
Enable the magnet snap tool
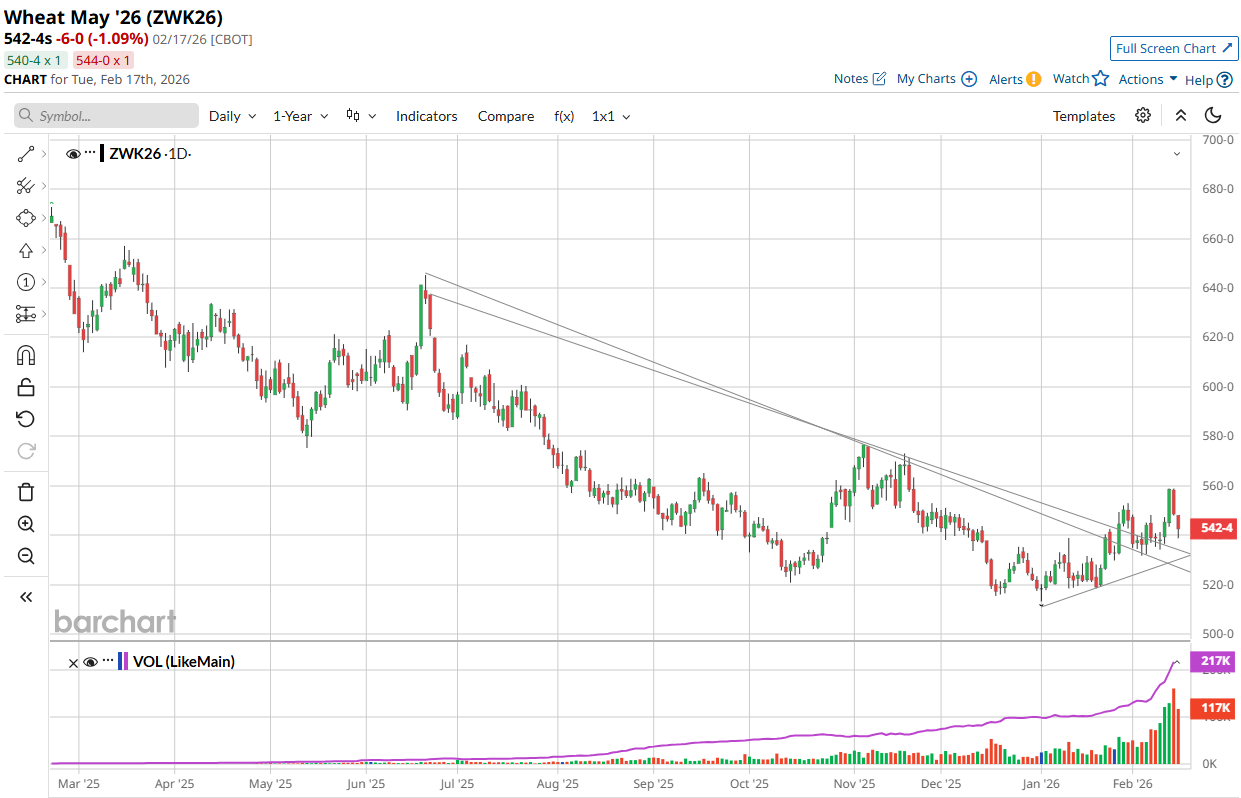[26, 355]
